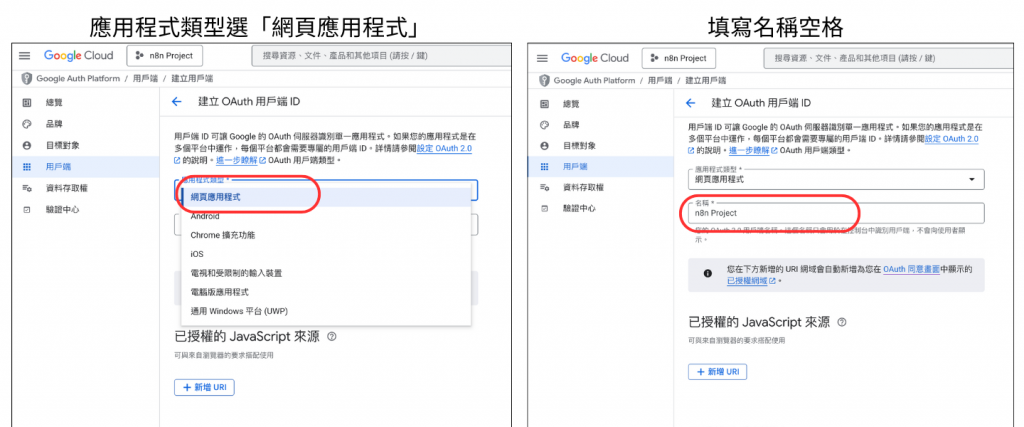Open hamburger menu in right screenshot
The height and width of the screenshot is (427, 1024).
click(542, 58)
